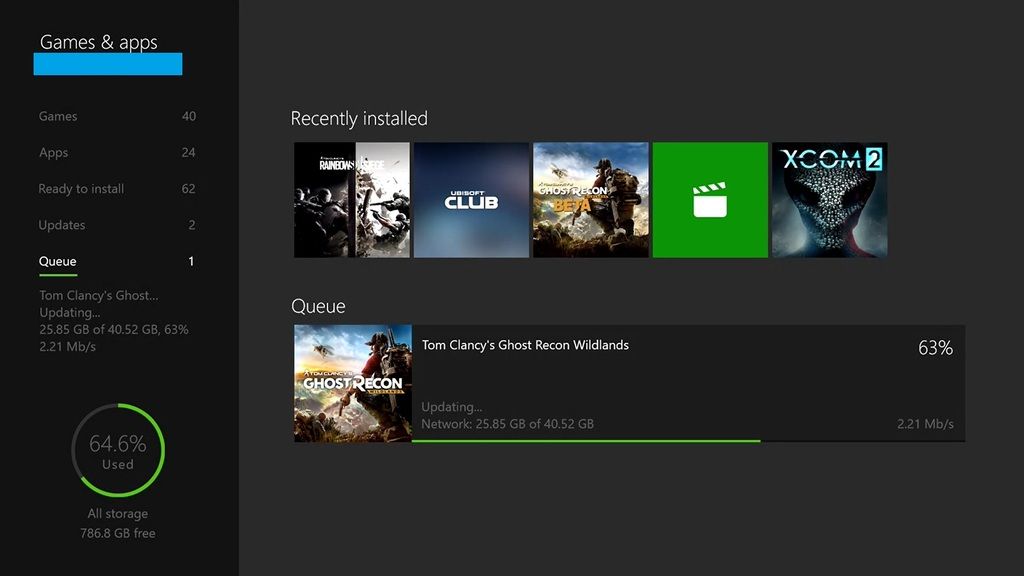
Task: Click the Network 25.85 GB of 40.52 GB text
Action: point(507,424)
